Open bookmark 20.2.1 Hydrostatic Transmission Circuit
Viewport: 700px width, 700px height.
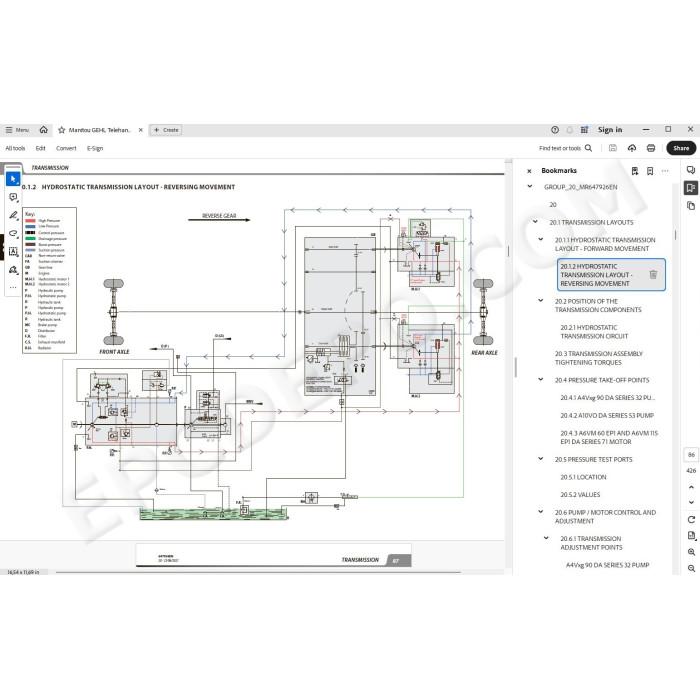pos(594,332)
